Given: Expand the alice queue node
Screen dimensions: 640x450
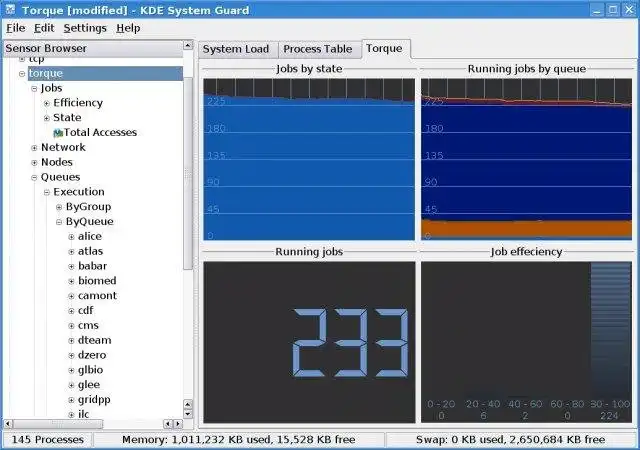Looking at the screenshot, I should 71,237.
